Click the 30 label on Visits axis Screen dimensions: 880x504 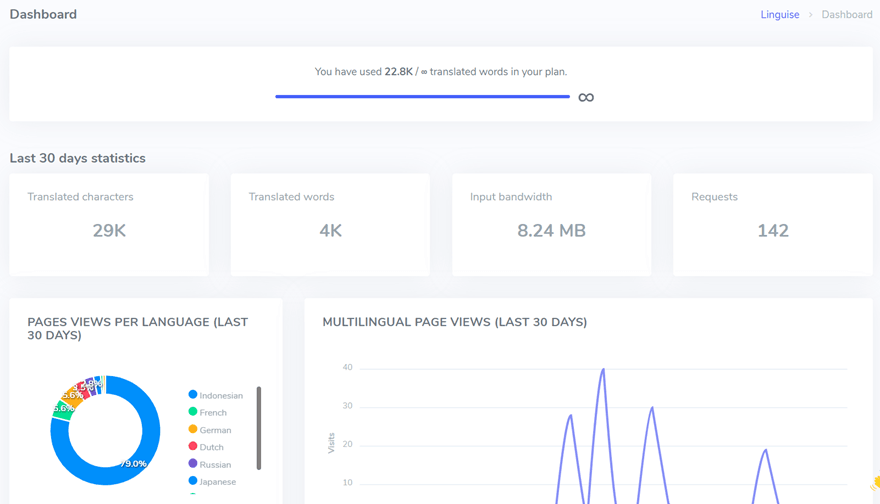[347, 406]
